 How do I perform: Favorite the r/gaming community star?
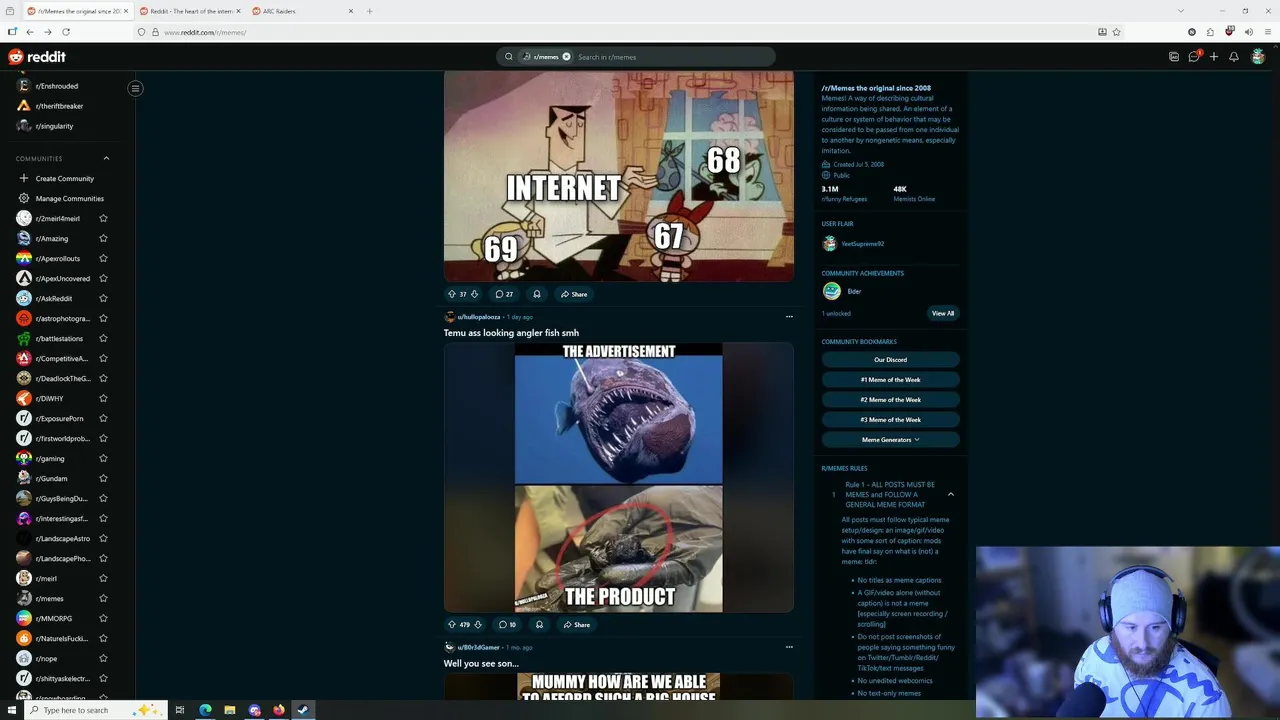point(103,459)
